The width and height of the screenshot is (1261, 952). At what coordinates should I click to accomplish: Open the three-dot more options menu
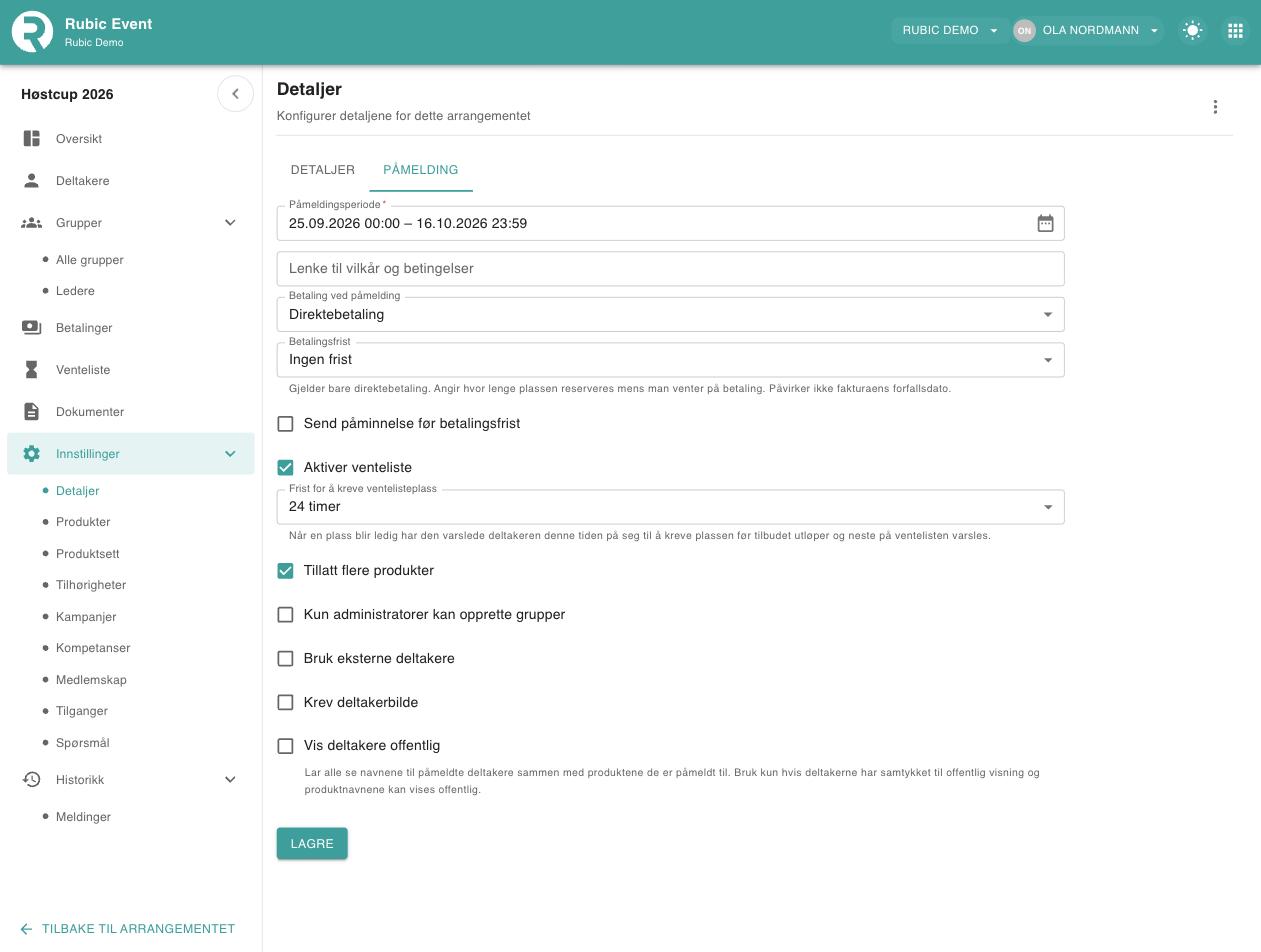click(x=1215, y=107)
